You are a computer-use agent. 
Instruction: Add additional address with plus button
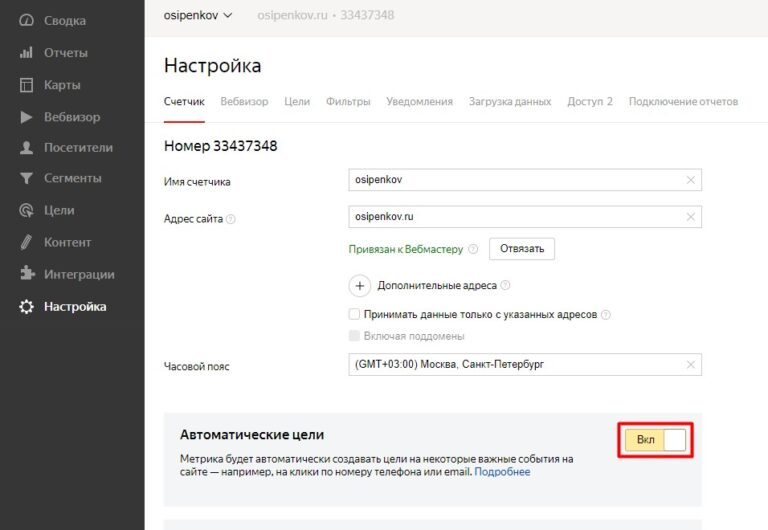[360, 286]
